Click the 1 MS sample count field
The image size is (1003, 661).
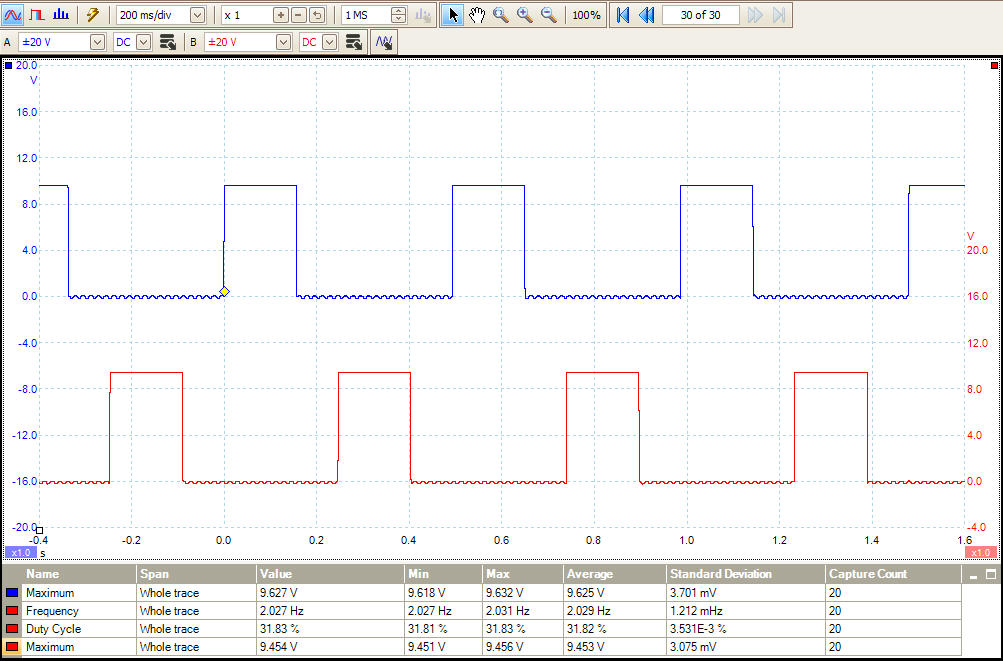click(366, 15)
